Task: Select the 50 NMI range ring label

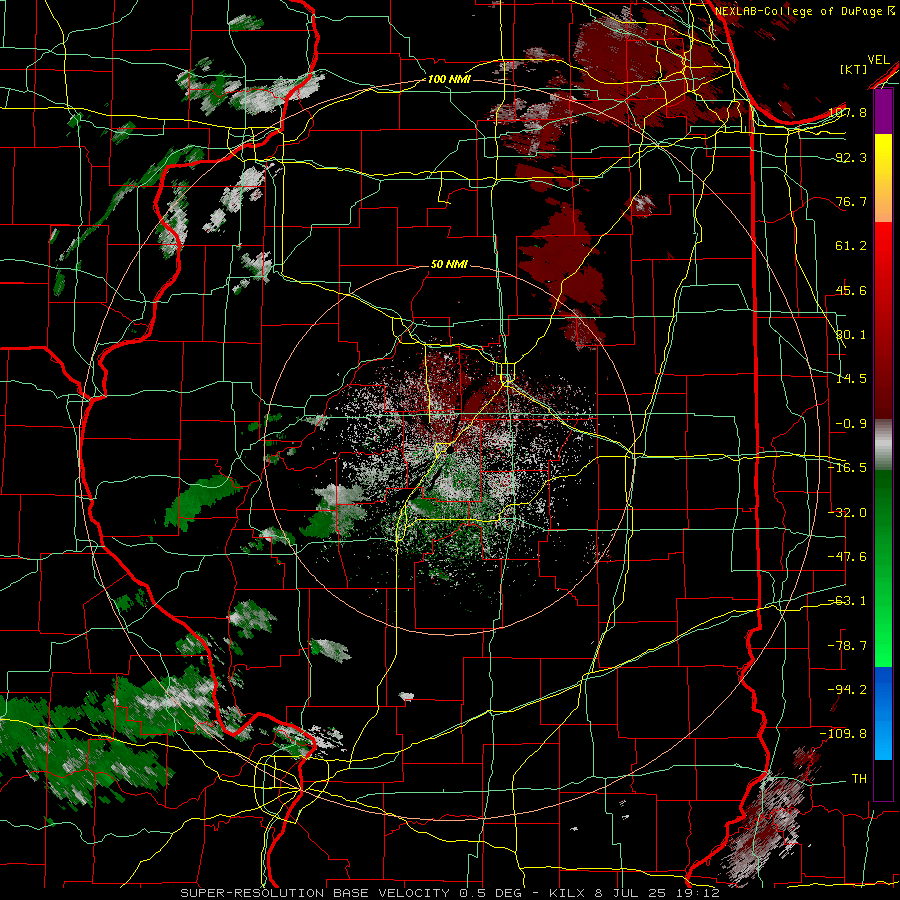Action: pyautogui.click(x=449, y=264)
